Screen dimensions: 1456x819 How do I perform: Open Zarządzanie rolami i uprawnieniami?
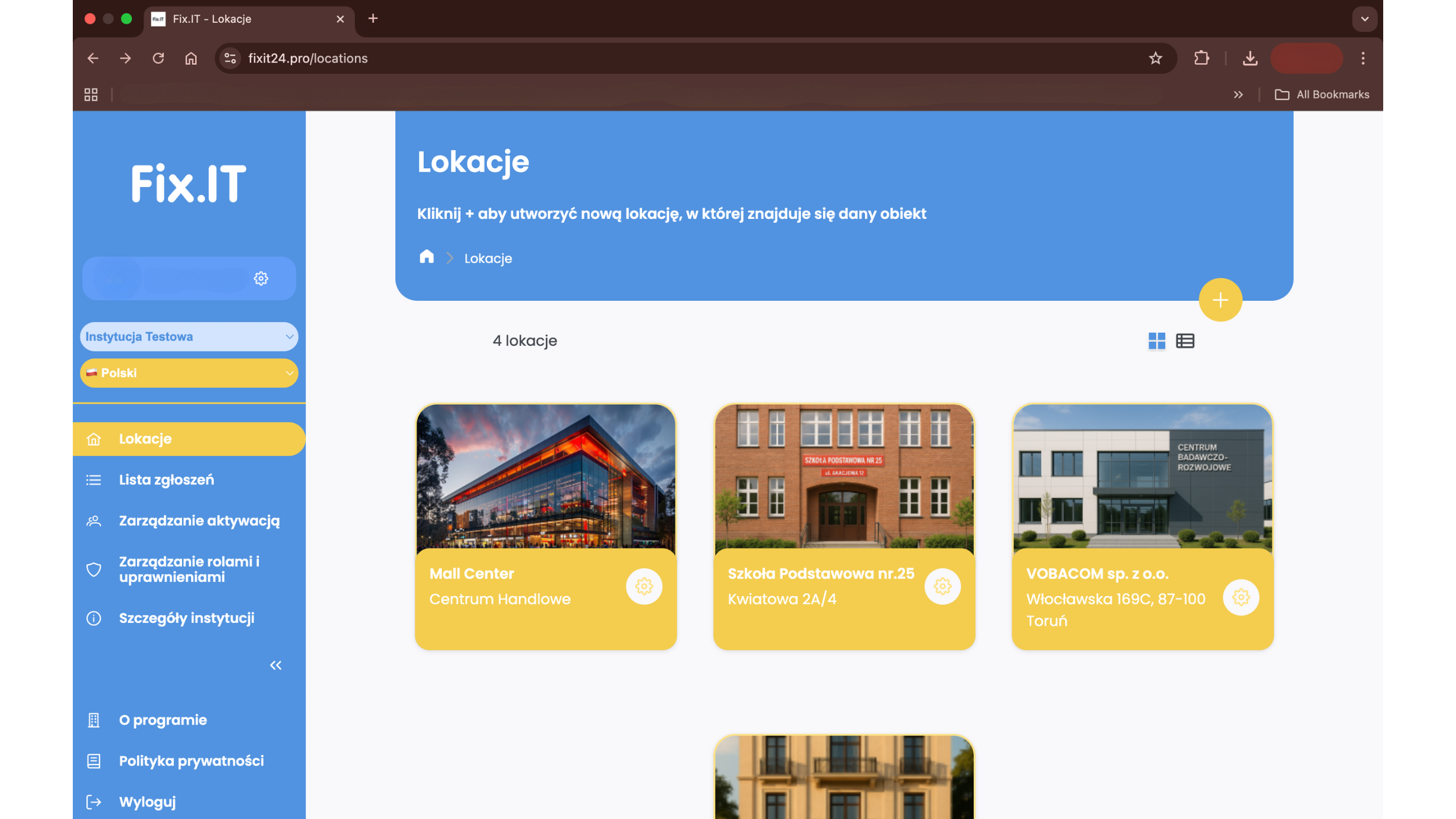coord(189,569)
